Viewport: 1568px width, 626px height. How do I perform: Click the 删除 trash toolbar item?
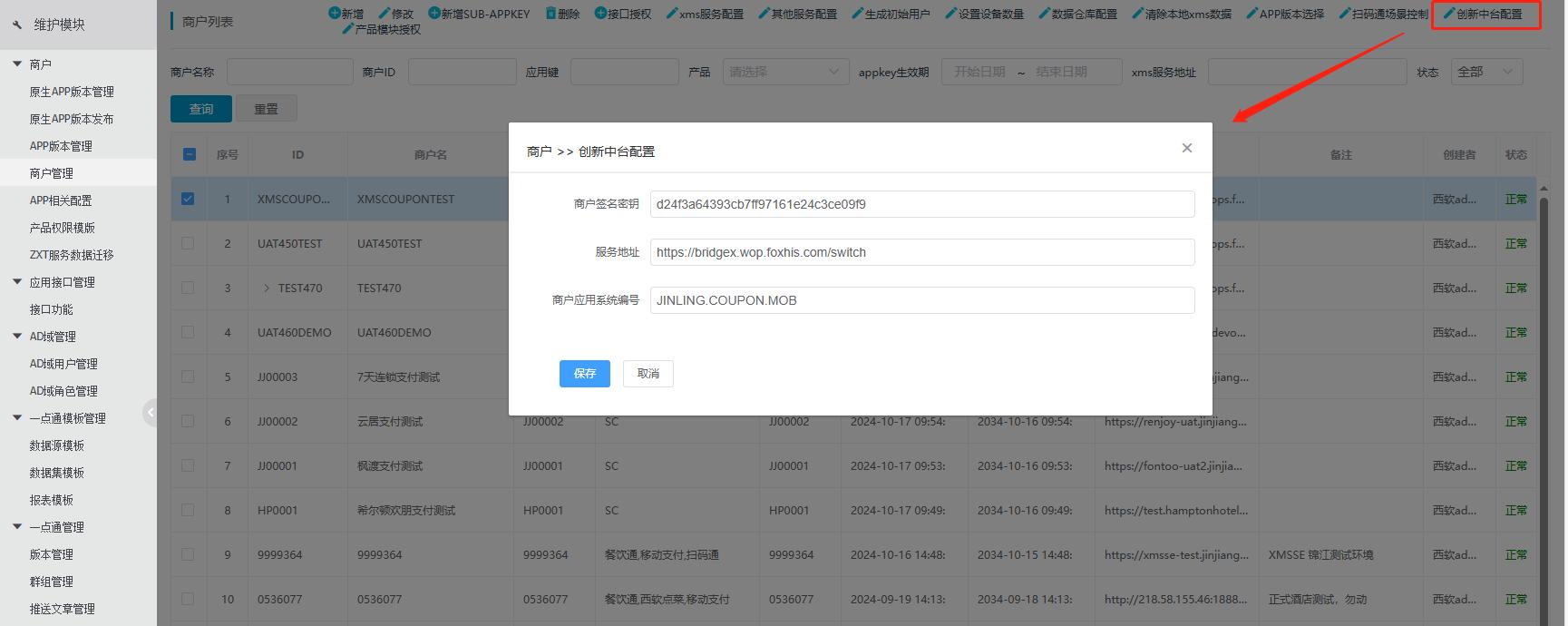[x=562, y=14]
